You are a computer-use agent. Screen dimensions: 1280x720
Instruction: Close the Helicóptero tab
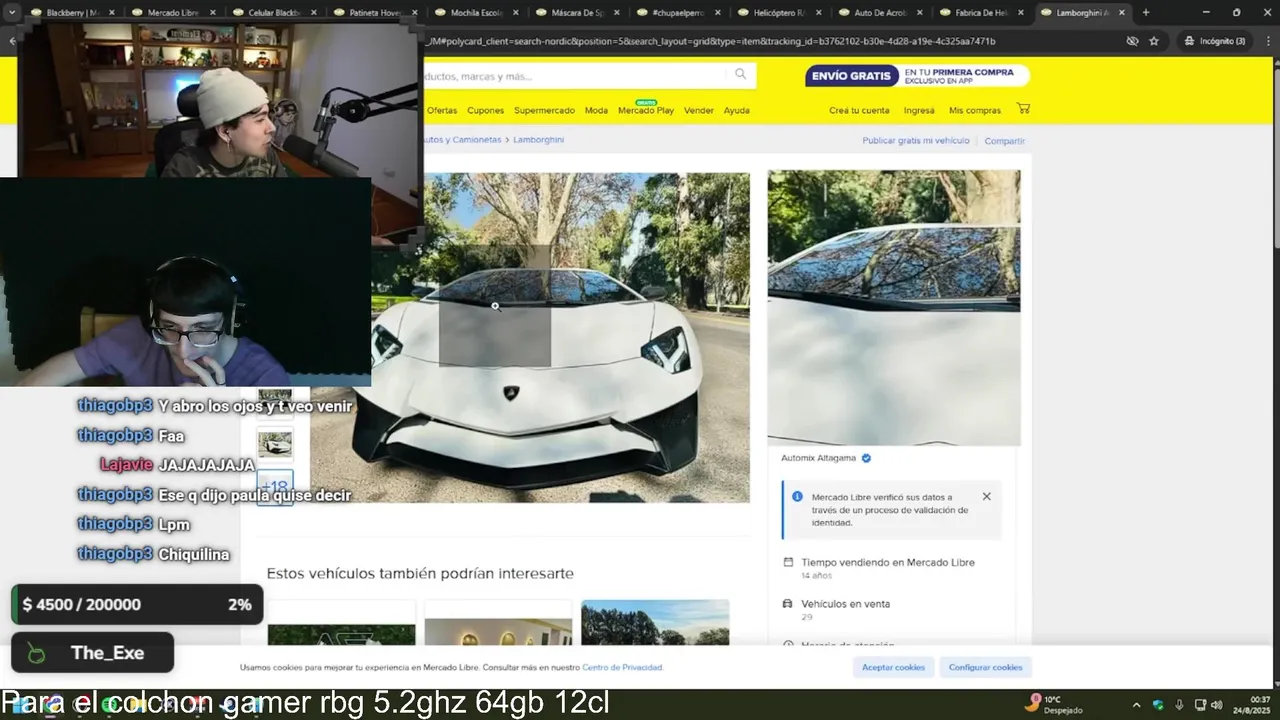click(818, 13)
